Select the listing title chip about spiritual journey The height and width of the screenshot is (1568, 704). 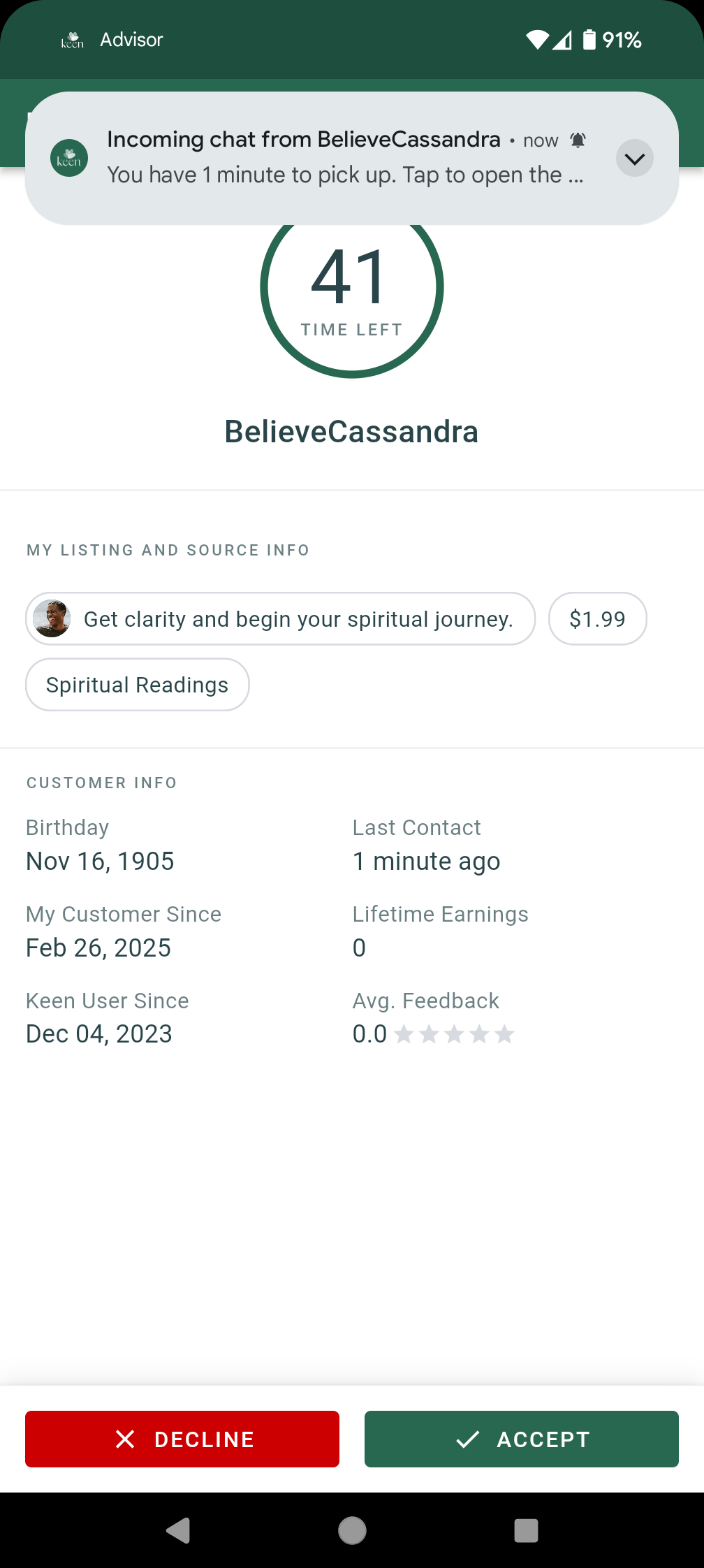tap(281, 618)
